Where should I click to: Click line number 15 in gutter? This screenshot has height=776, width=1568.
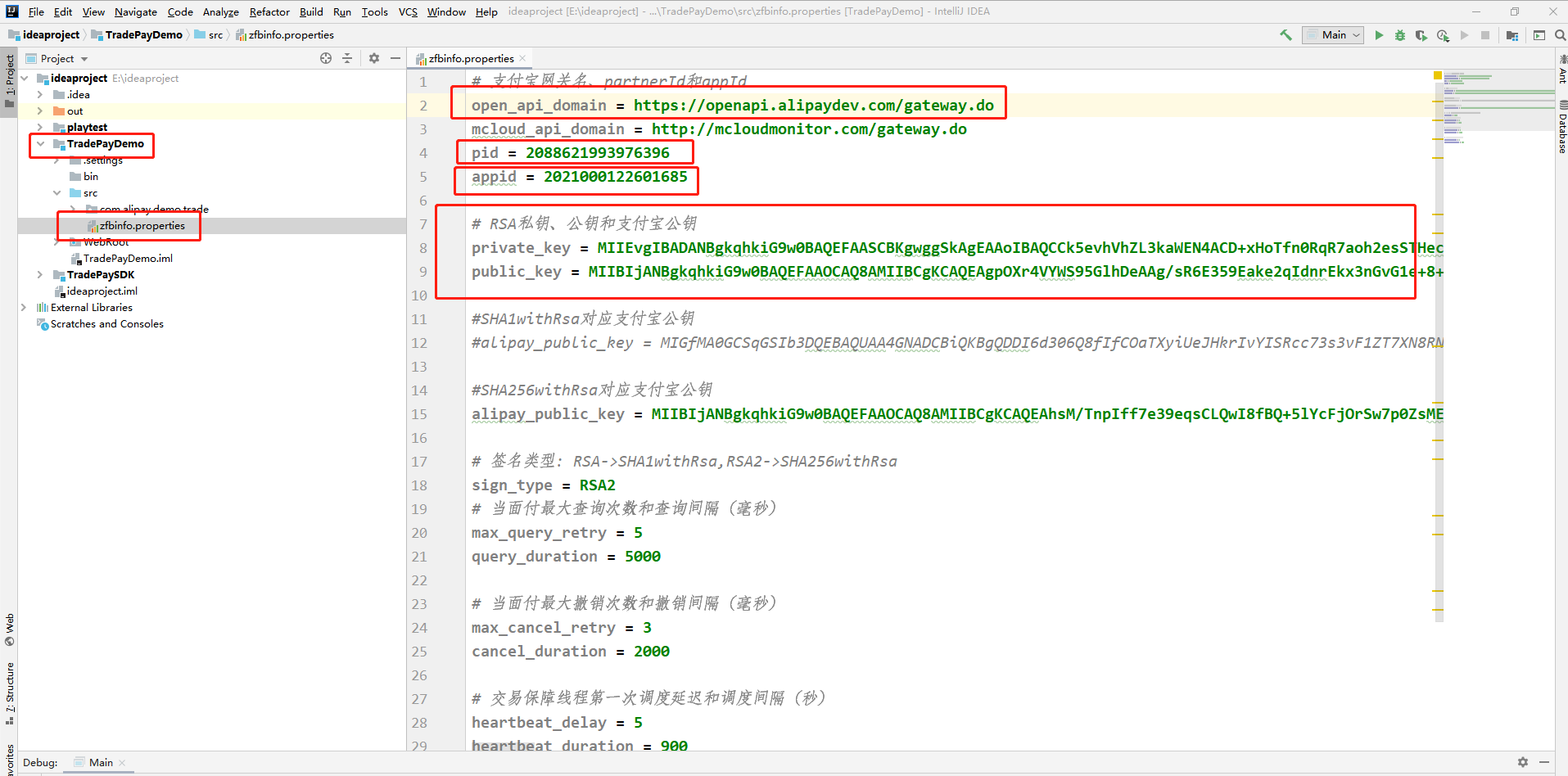point(419,414)
